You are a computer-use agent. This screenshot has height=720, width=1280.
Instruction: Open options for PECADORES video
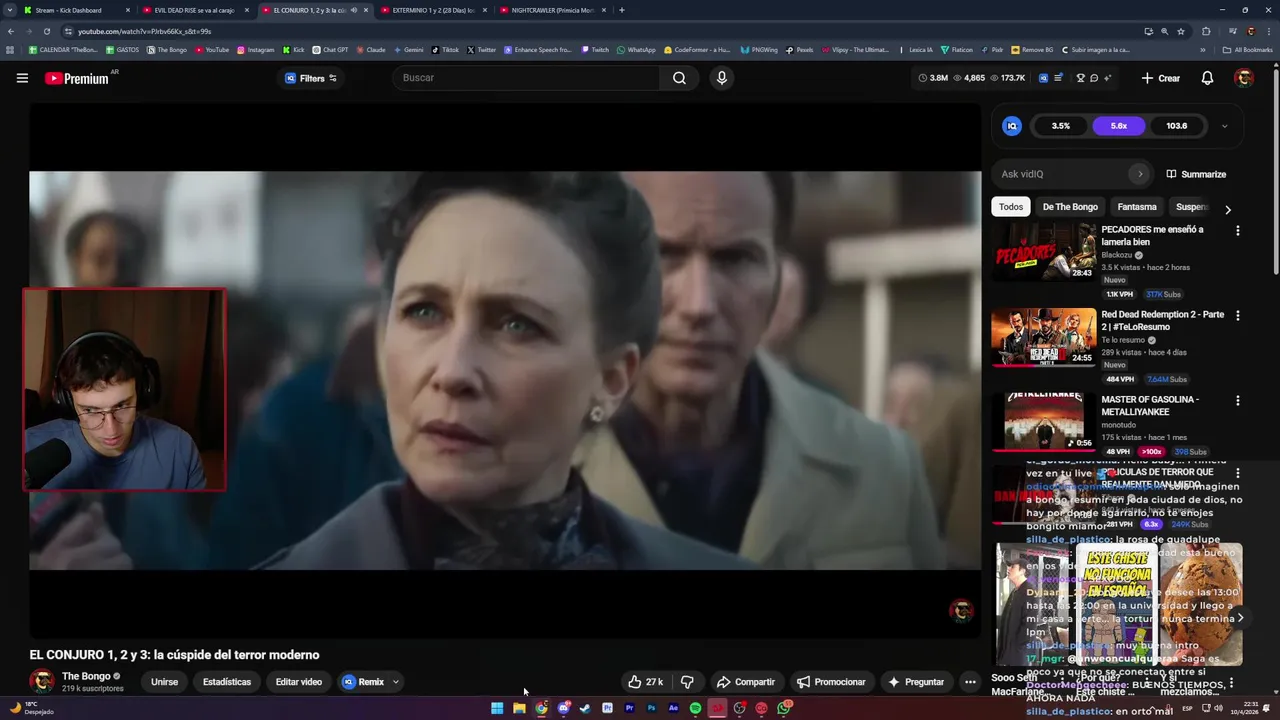[1238, 231]
